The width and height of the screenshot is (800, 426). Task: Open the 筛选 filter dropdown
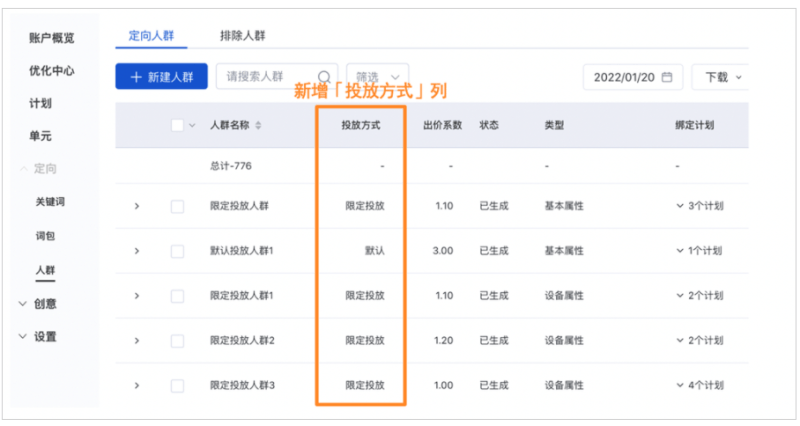tap(378, 77)
